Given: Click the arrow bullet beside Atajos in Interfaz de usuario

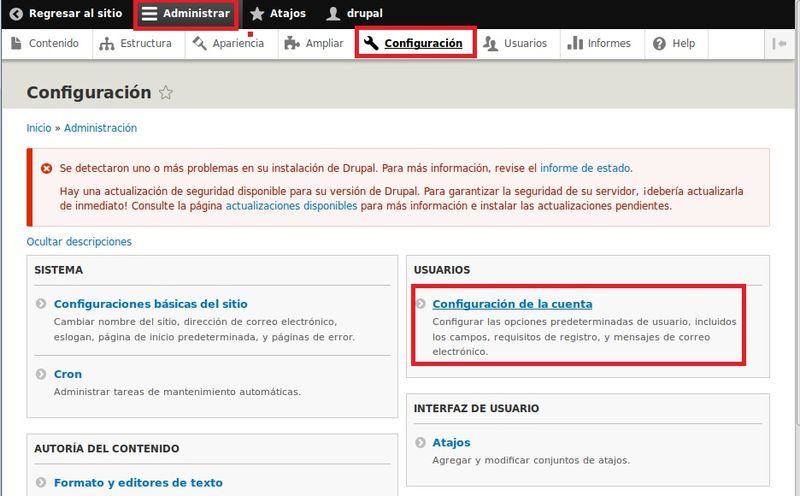Looking at the screenshot, I should tap(420, 442).
